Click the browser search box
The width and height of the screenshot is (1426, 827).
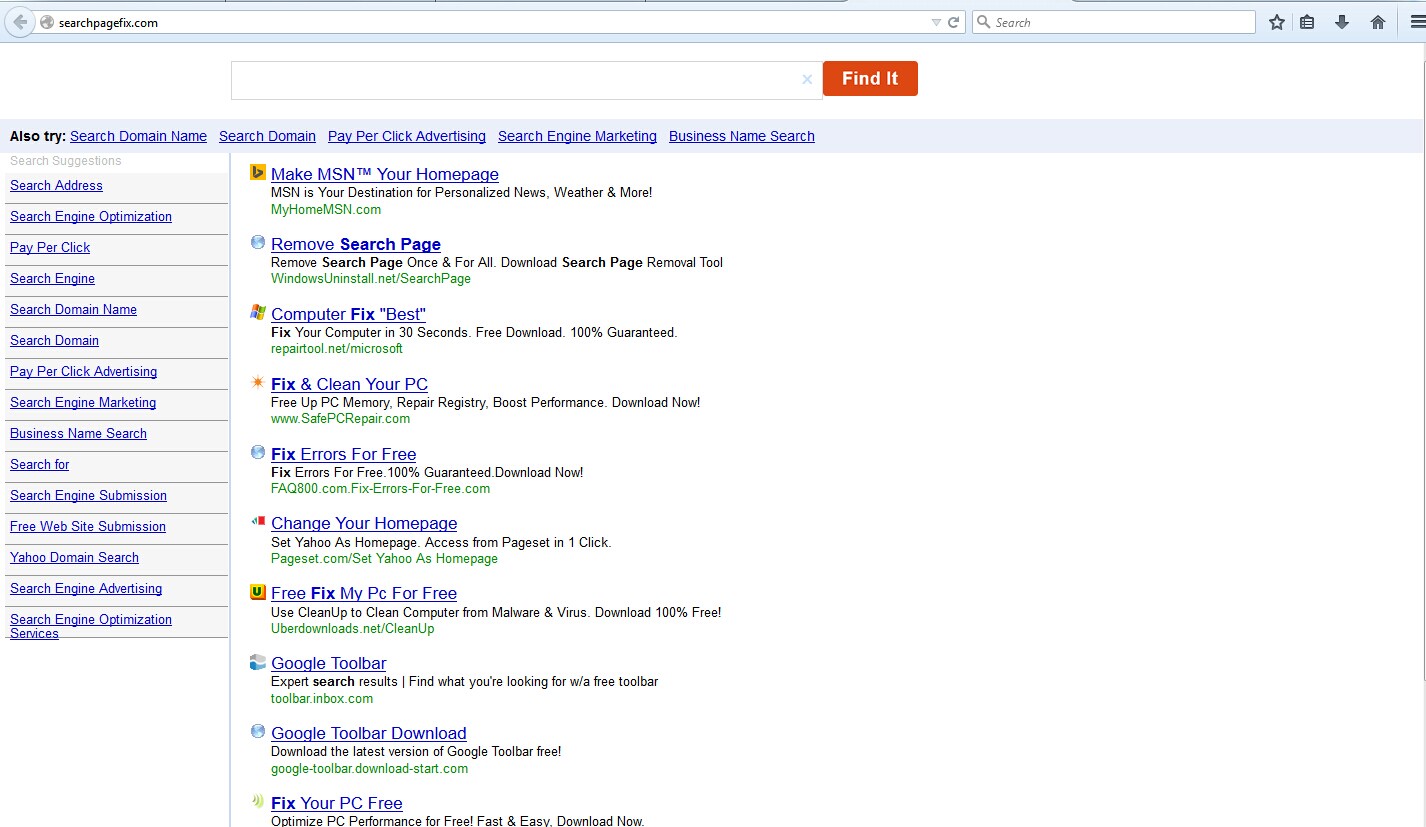1113,22
